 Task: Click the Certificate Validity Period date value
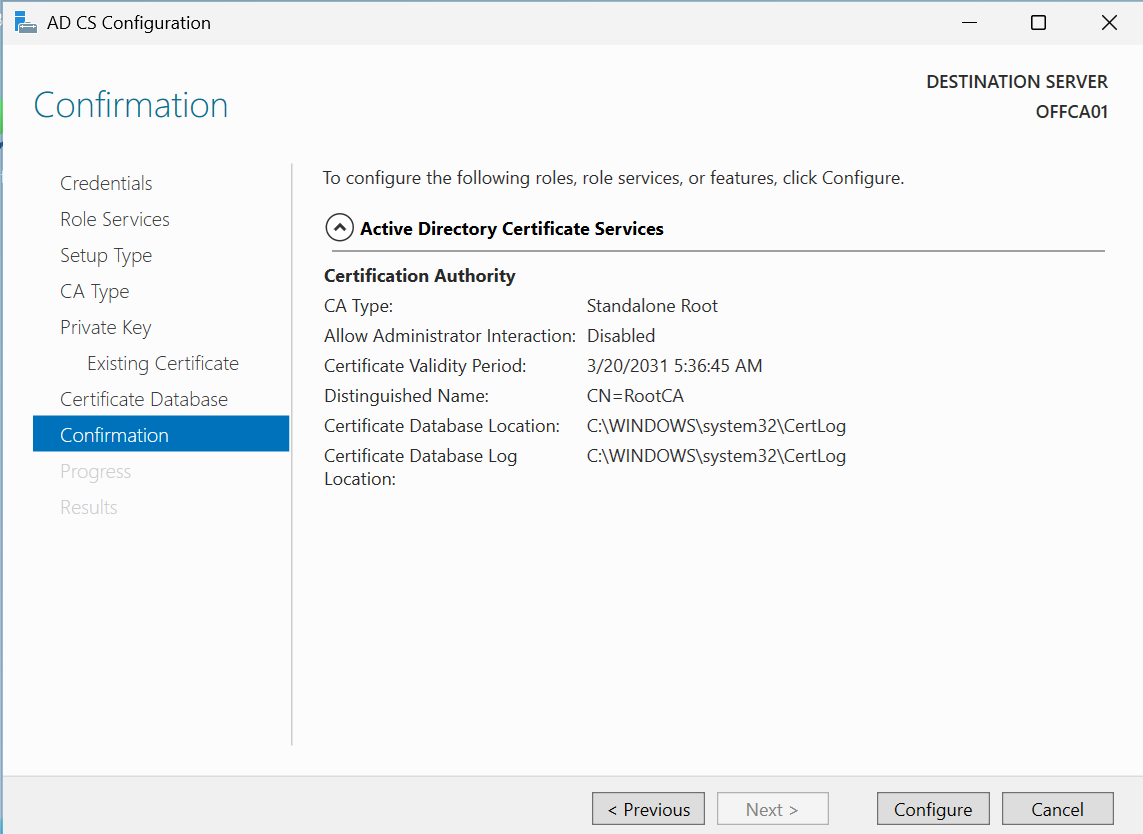[674, 366]
